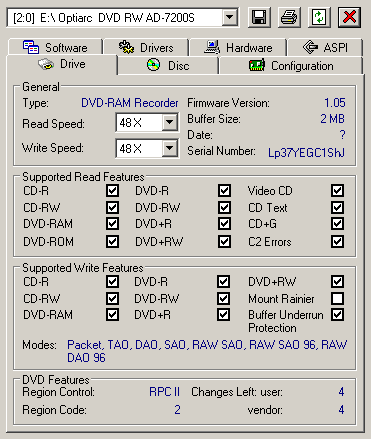Image resolution: width=371 pixels, height=439 pixels.
Task: Select the Drive tab
Action: click(x=62, y=64)
